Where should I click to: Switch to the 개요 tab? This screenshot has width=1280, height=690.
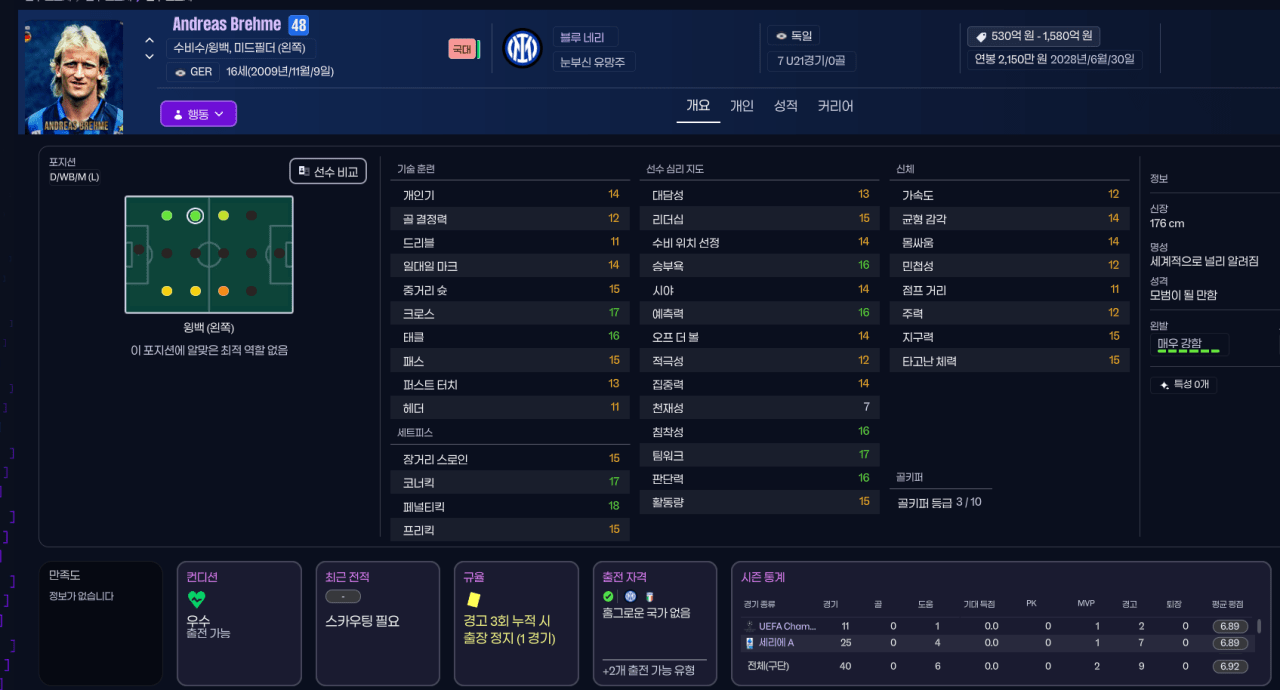(698, 106)
